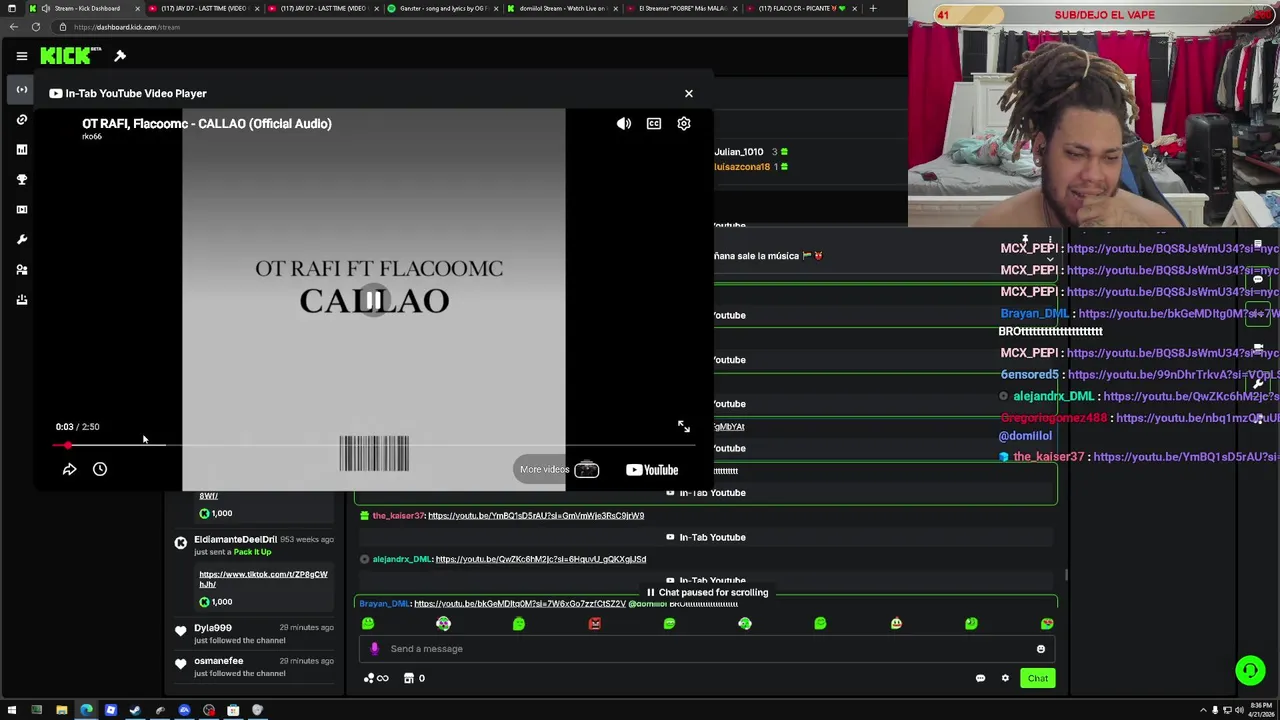Screen dimensions: 1280x720
Task: Seek along the video progress bar
Action: click(373, 445)
